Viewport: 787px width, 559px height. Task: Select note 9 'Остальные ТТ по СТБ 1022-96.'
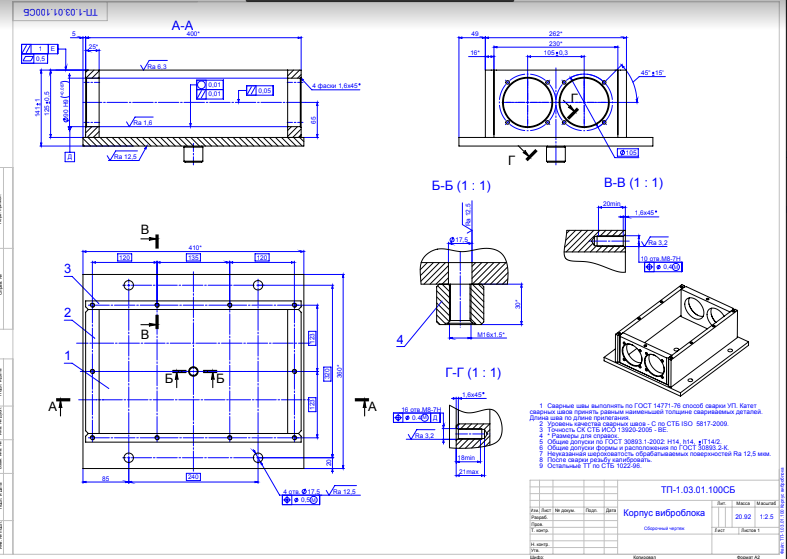590,466
